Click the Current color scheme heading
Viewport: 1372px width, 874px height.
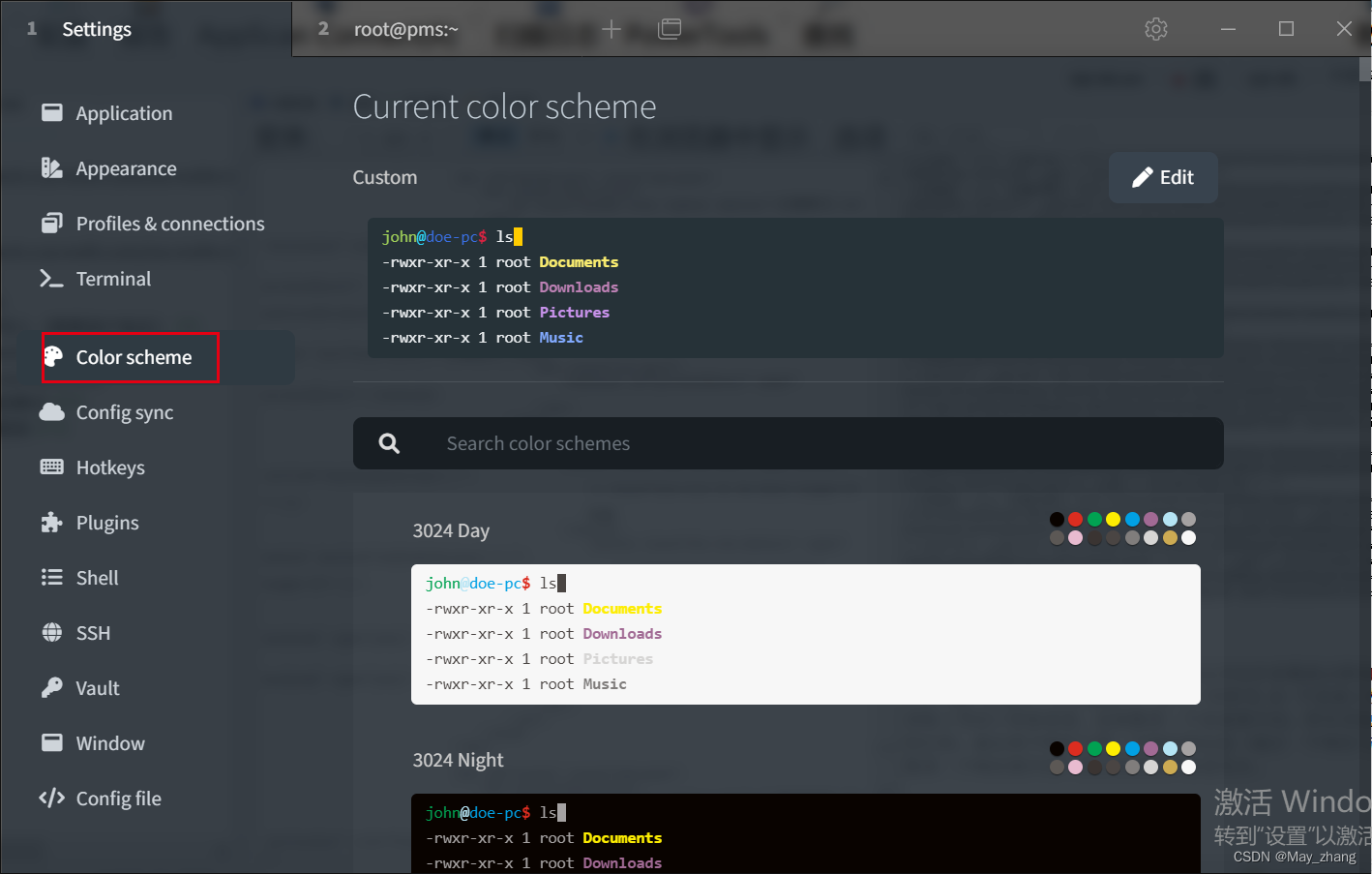pyautogui.click(x=504, y=106)
